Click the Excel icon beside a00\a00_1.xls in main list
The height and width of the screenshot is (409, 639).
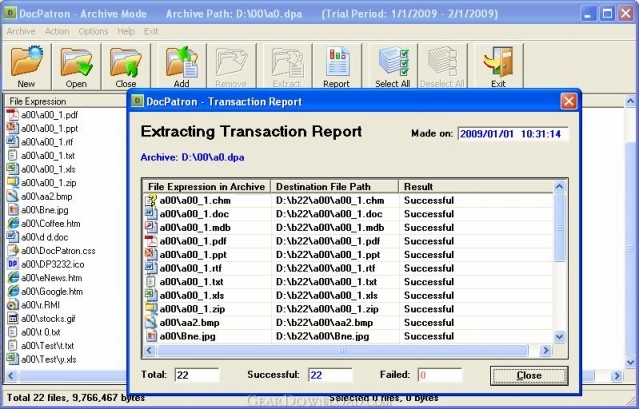point(13,169)
